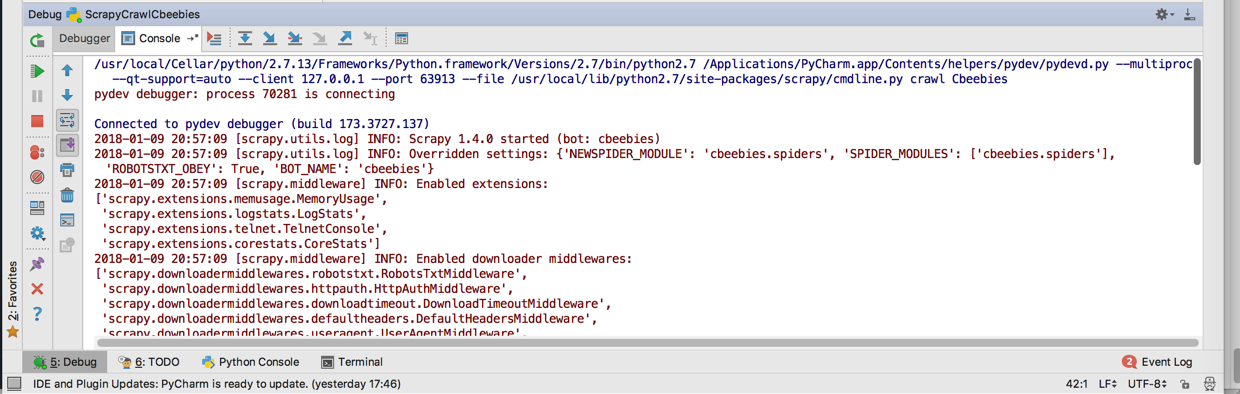1240x394 pixels.
Task: Pin the current debug tab
Action: point(37,265)
